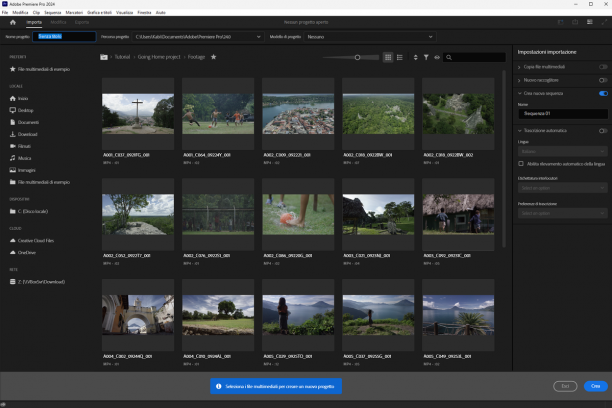Open the sort order icon
Viewport: 612px width, 408px height.
click(x=415, y=57)
